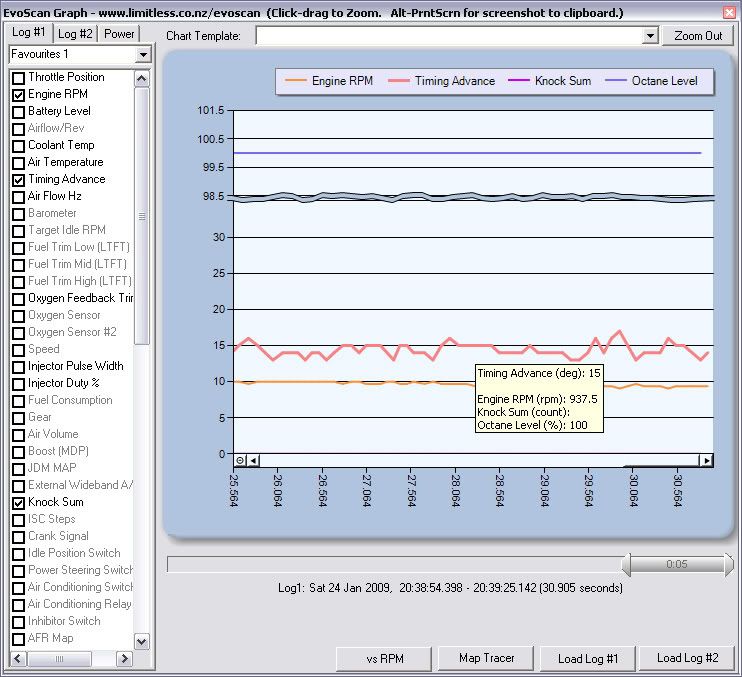
Task: Click Load Log #1 button
Action: (x=587, y=659)
